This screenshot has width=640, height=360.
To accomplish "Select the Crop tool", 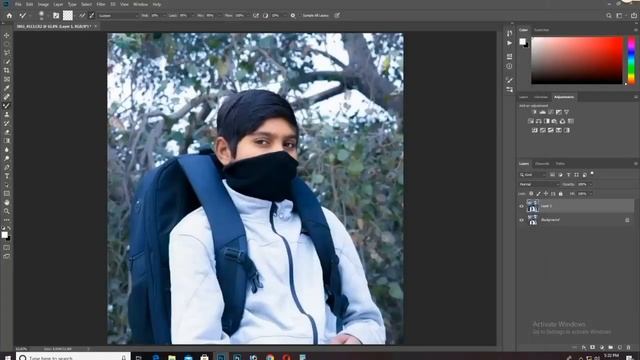I will (x=7, y=71).
